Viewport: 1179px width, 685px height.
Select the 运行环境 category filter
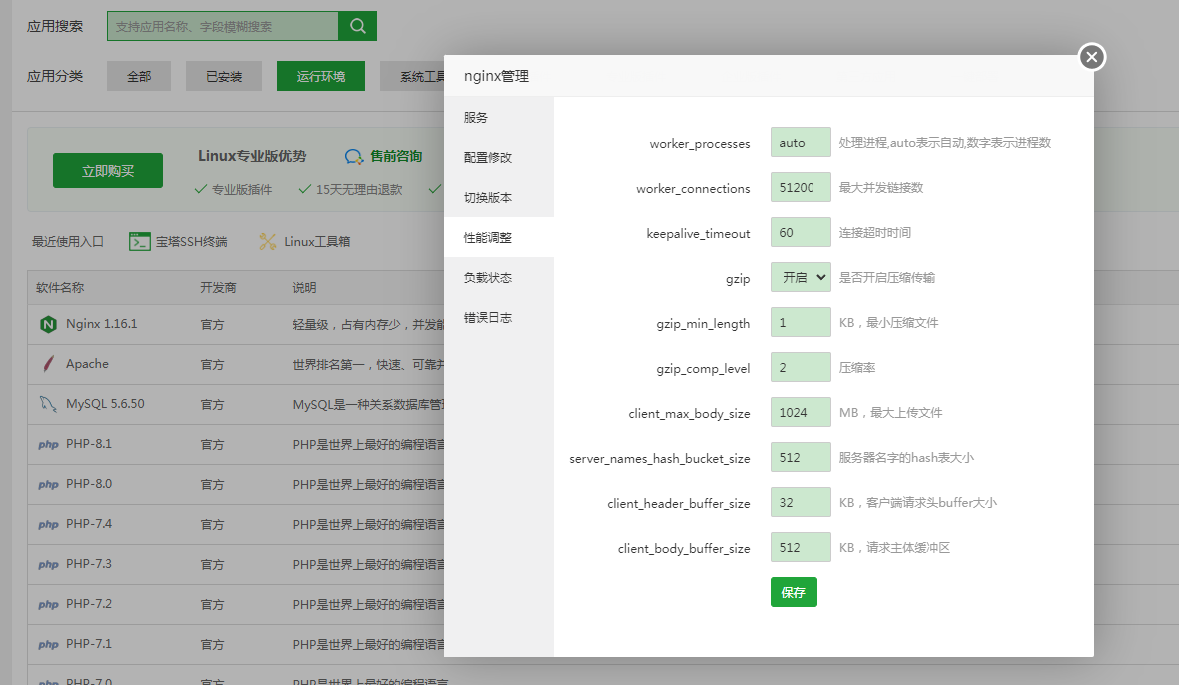click(x=321, y=76)
